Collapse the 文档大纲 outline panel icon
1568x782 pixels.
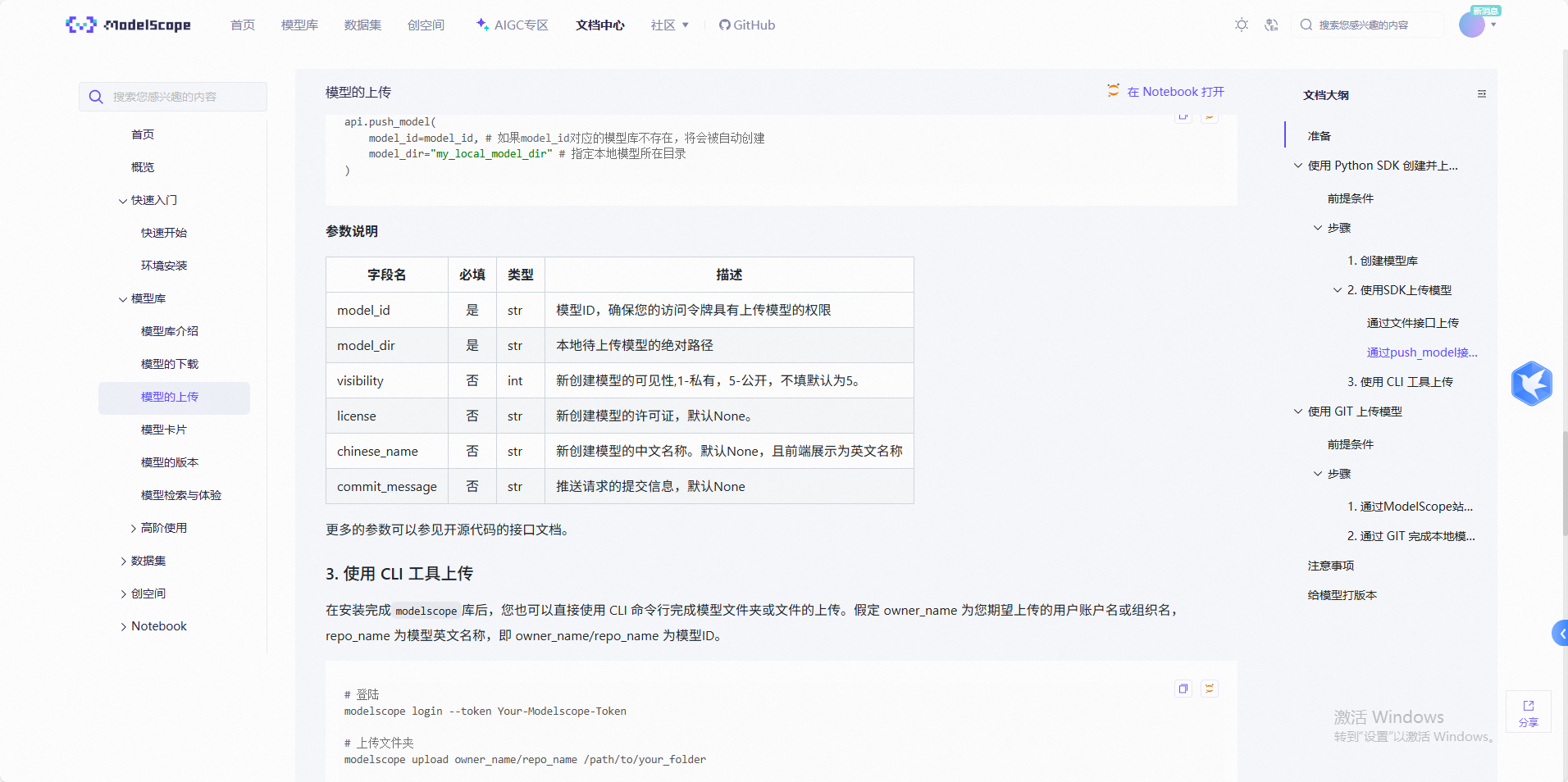click(1481, 93)
